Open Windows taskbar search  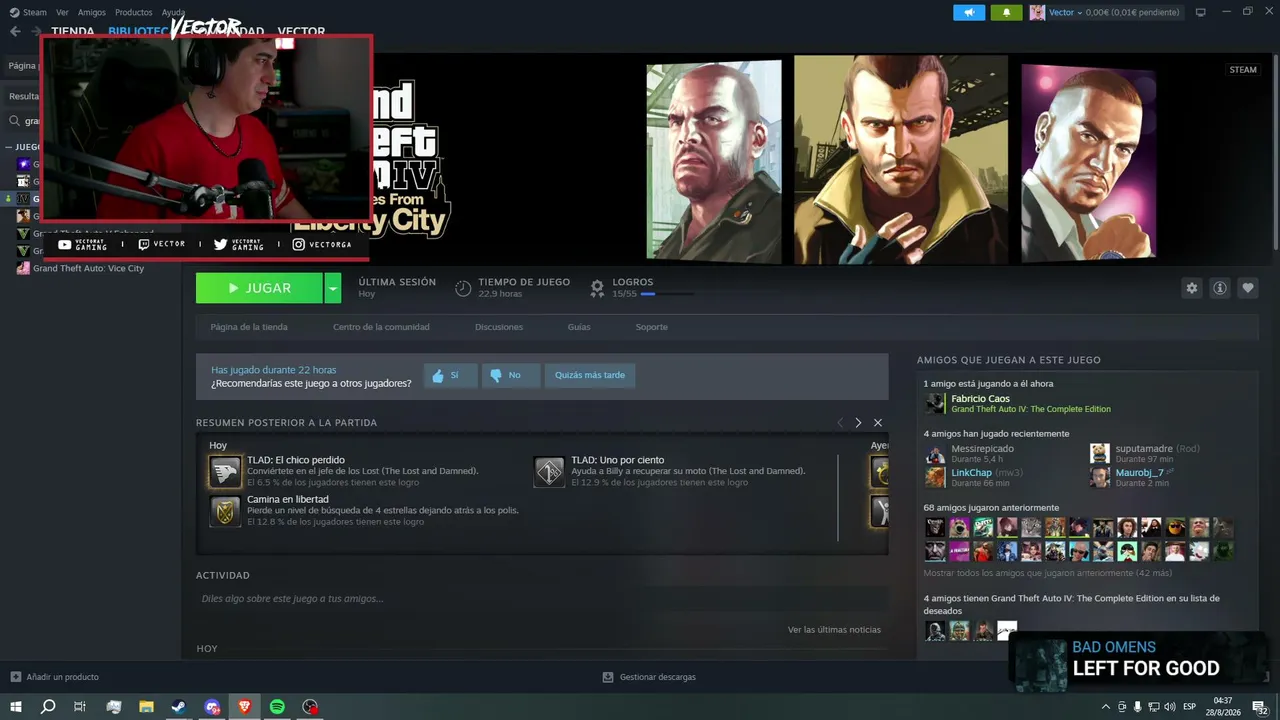(x=48, y=707)
